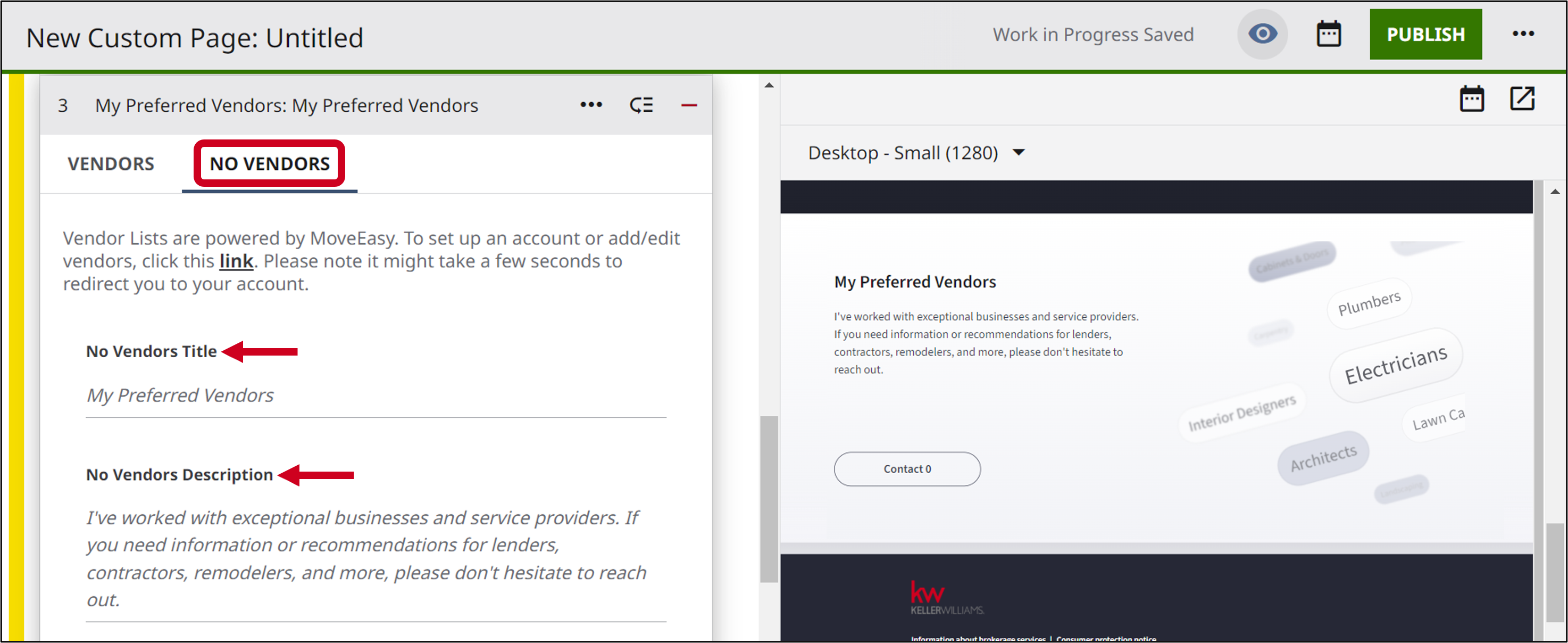
Task: Click the section header title My Preferred Vendors
Action: click(x=286, y=105)
